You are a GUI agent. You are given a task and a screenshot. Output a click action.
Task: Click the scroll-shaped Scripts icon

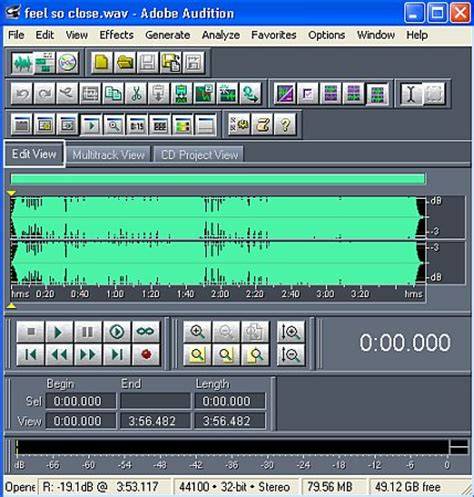pyautogui.click(x=262, y=125)
